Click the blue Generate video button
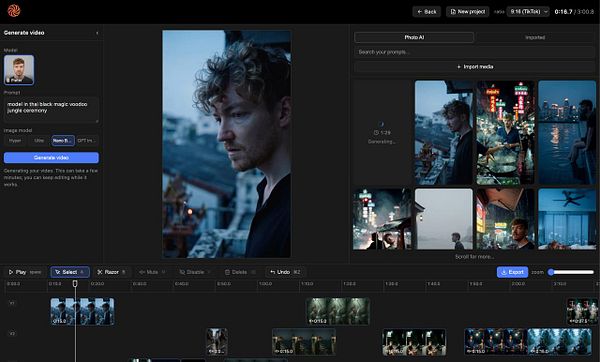Viewport: 600px width, 362px height. pos(51,158)
